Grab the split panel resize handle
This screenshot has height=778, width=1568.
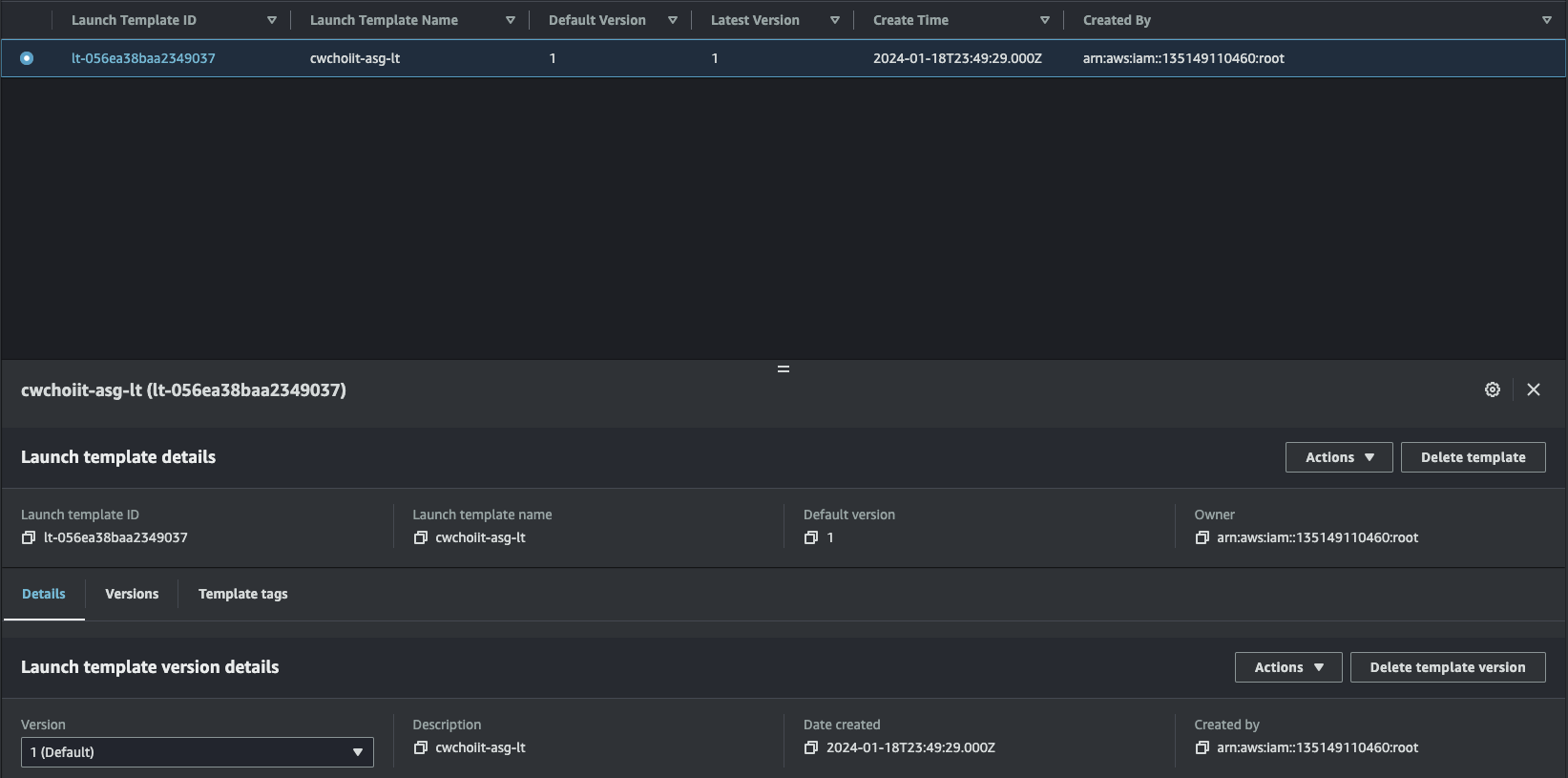coord(784,368)
